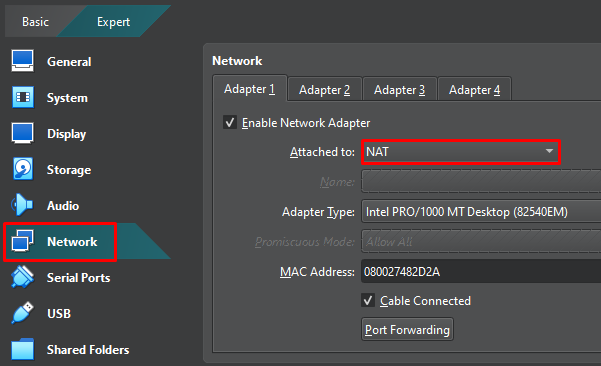Click the Promiscuous Mode Allow All dropdown

481,241
